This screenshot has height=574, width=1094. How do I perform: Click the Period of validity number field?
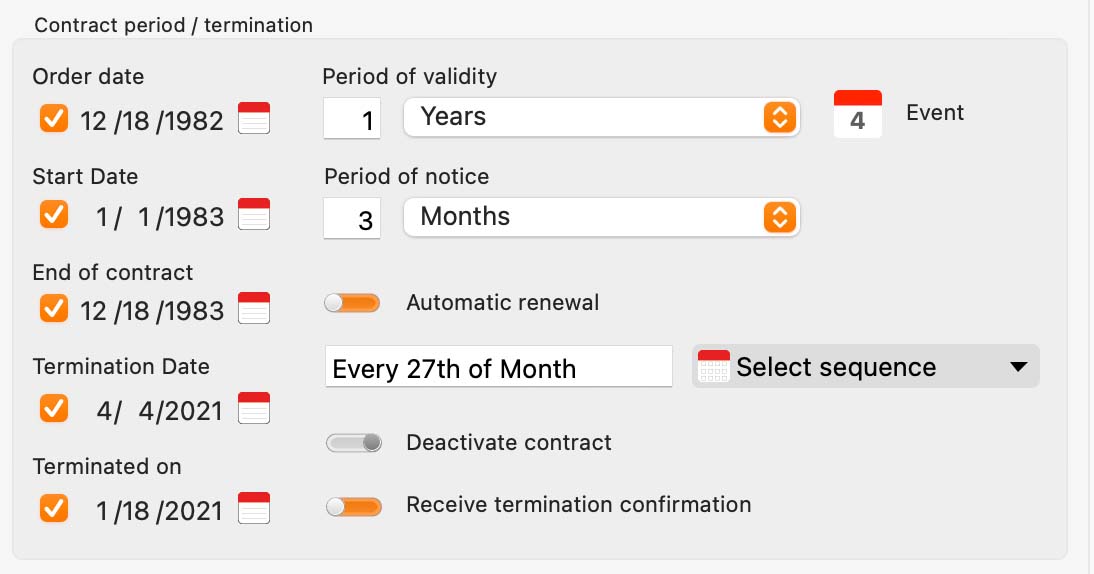[x=352, y=119]
